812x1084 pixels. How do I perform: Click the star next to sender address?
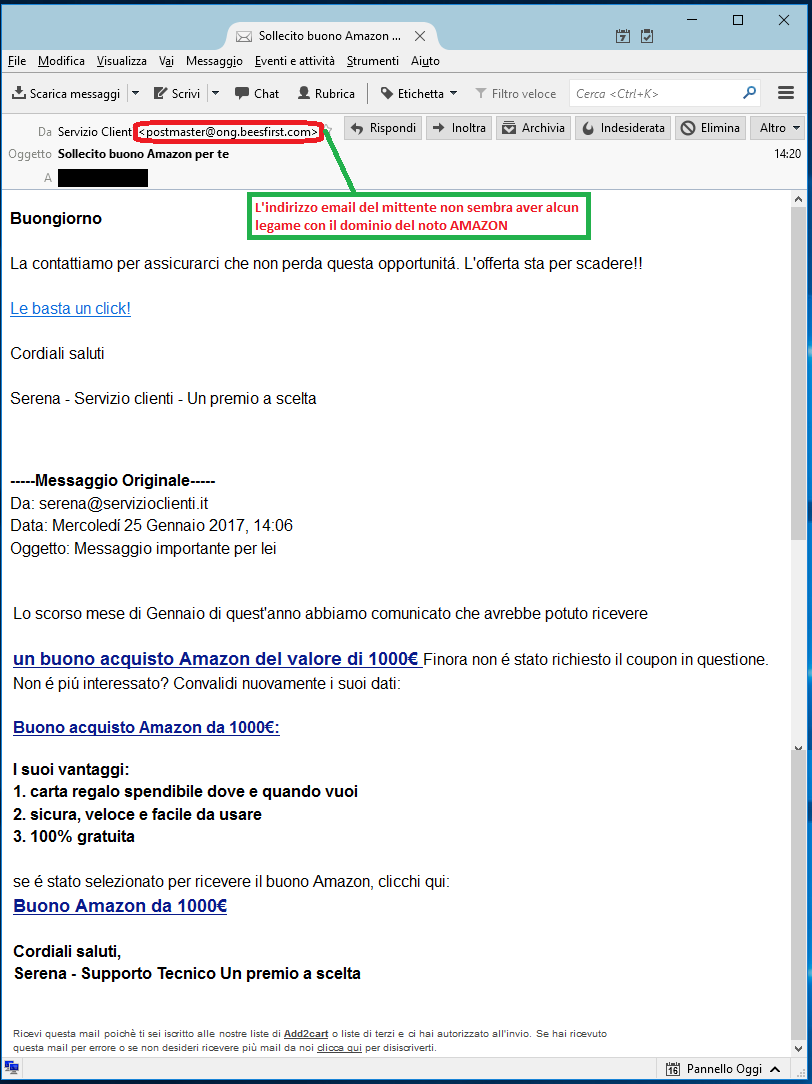(330, 131)
